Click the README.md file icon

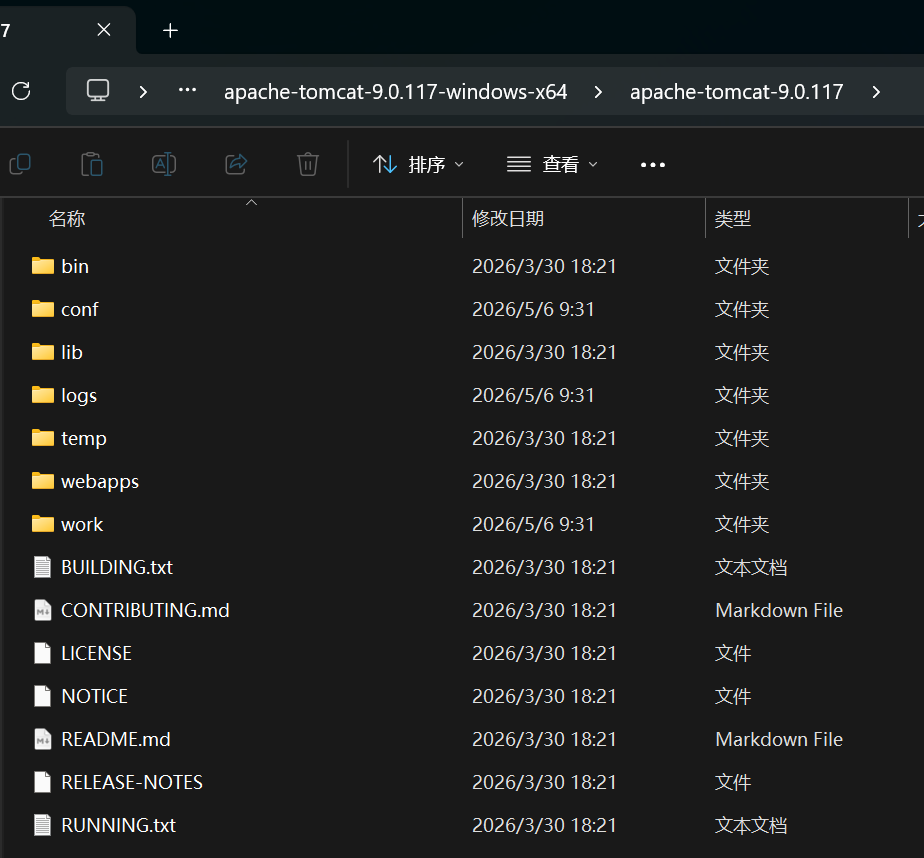(42, 739)
